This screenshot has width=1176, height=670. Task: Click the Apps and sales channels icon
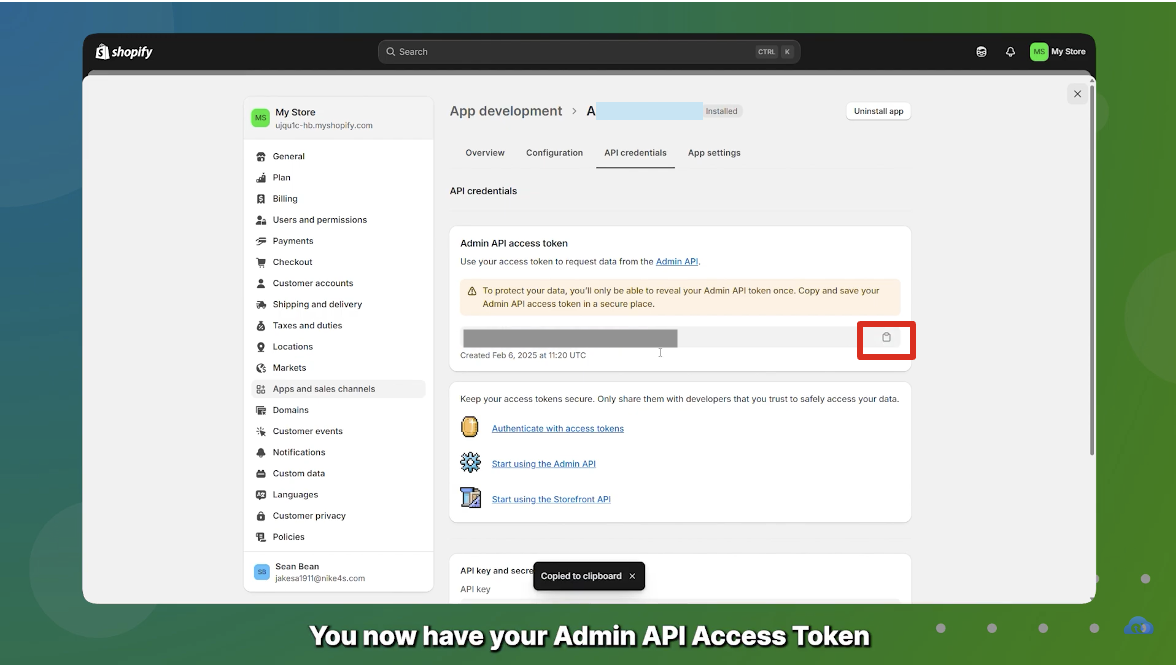pos(261,389)
